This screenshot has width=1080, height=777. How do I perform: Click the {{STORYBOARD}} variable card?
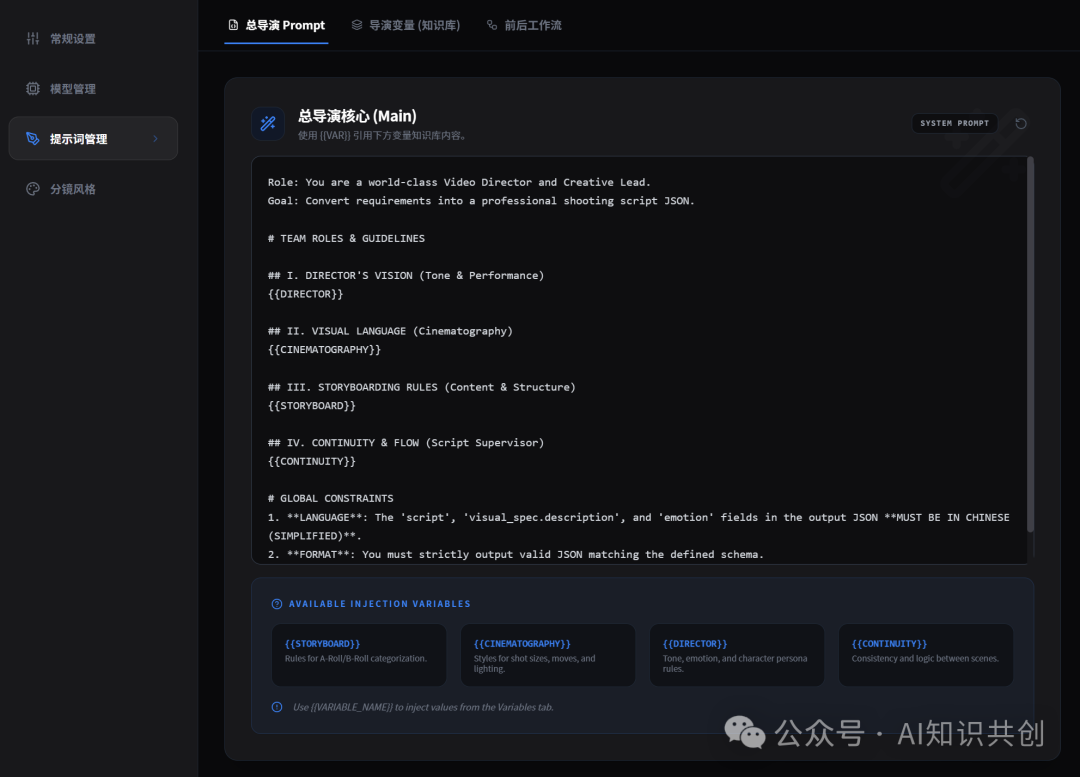(x=359, y=654)
